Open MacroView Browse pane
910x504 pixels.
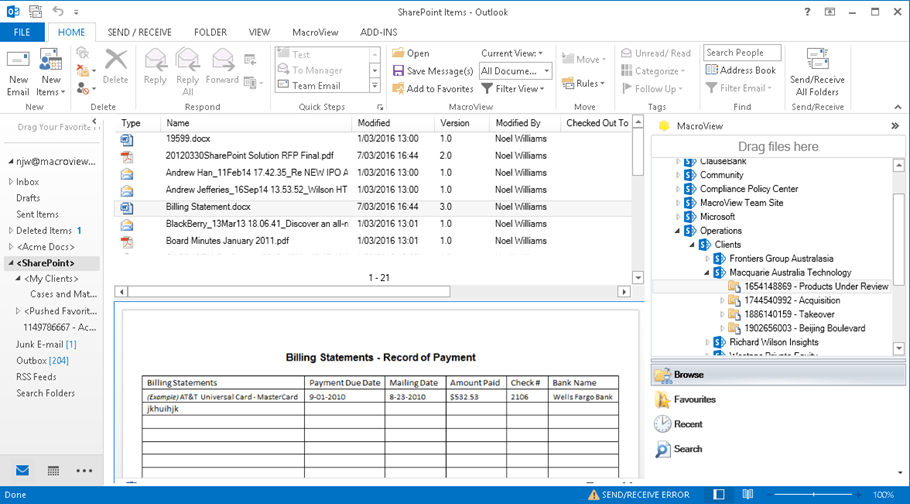coord(778,375)
